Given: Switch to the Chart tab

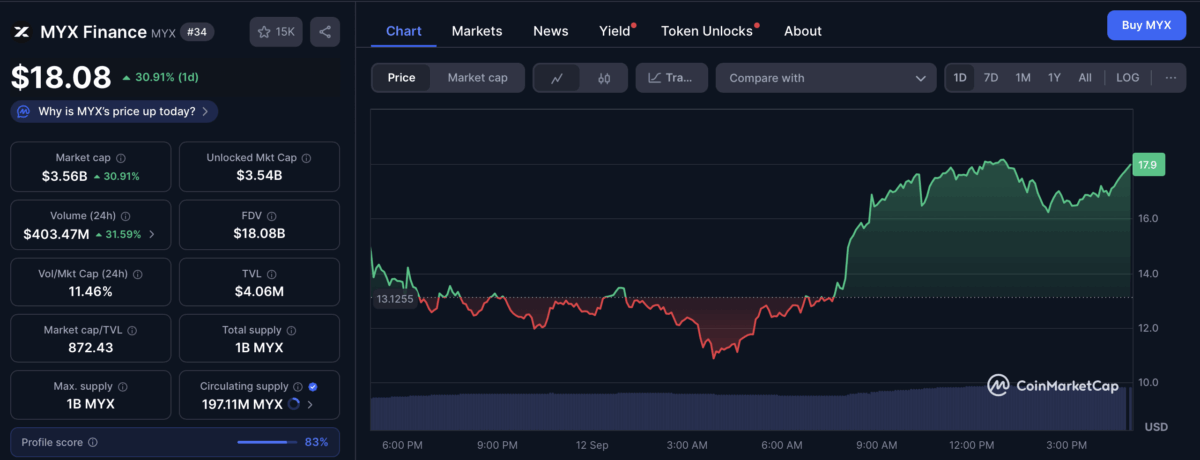Looking at the screenshot, I should pos(404,31).
